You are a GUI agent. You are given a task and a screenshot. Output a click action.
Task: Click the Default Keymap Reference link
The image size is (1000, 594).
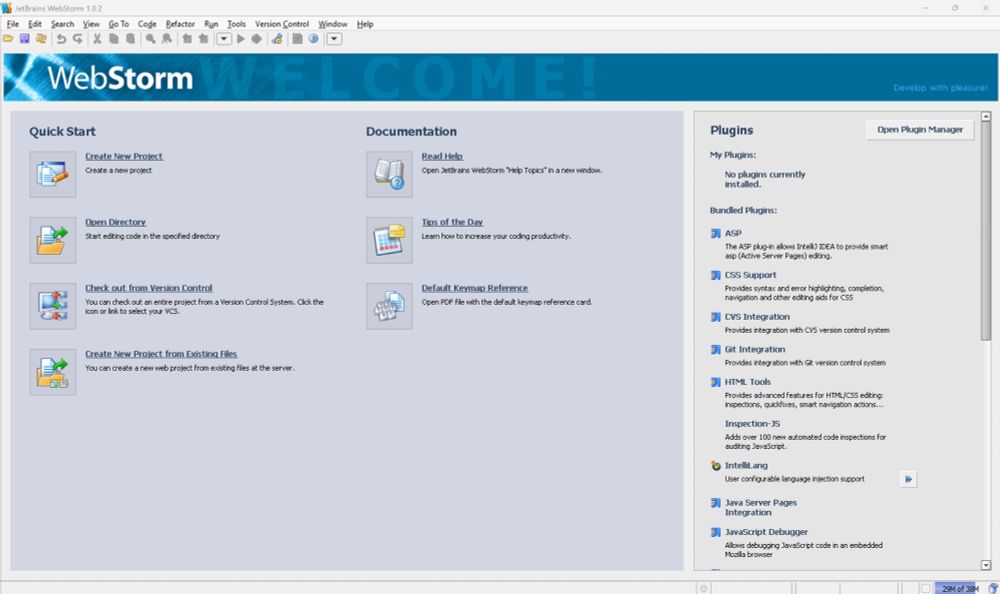pyautogui.click(x=474, y=288)
